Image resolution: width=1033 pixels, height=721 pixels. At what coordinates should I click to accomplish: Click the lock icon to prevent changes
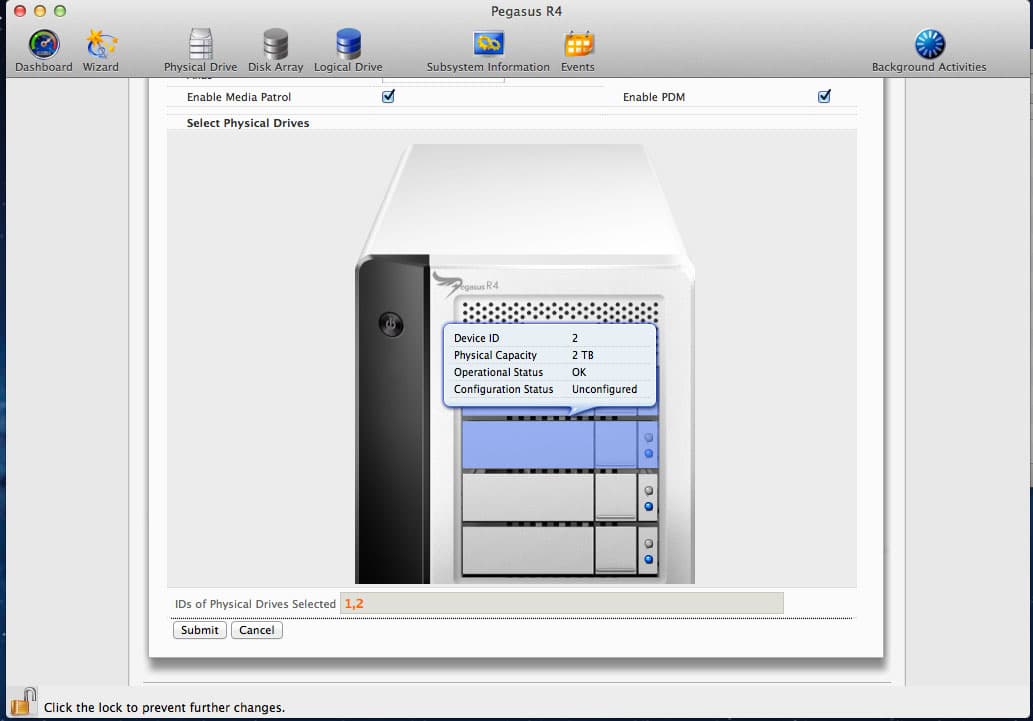coord(23,702)
